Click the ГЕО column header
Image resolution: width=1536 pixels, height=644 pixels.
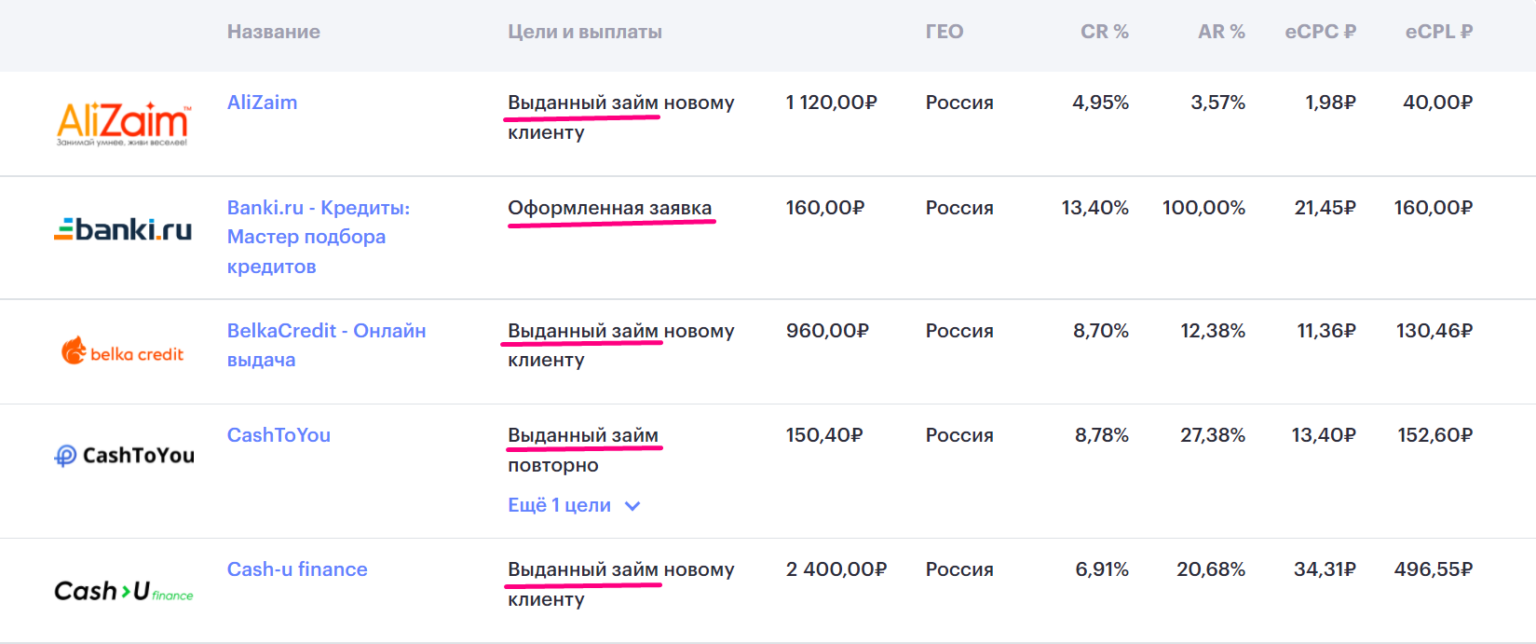click(944, 32)
